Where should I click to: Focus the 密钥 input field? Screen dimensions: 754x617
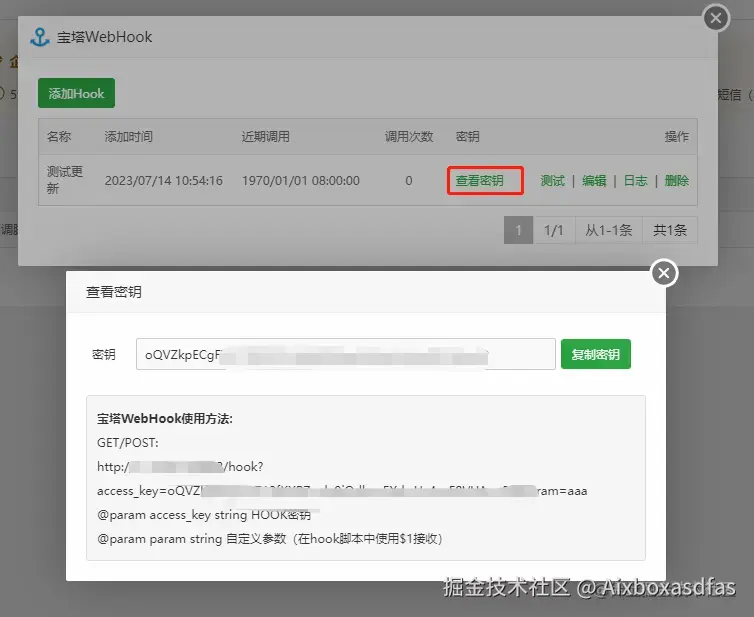pyautogui.click(x=345, y=354)
